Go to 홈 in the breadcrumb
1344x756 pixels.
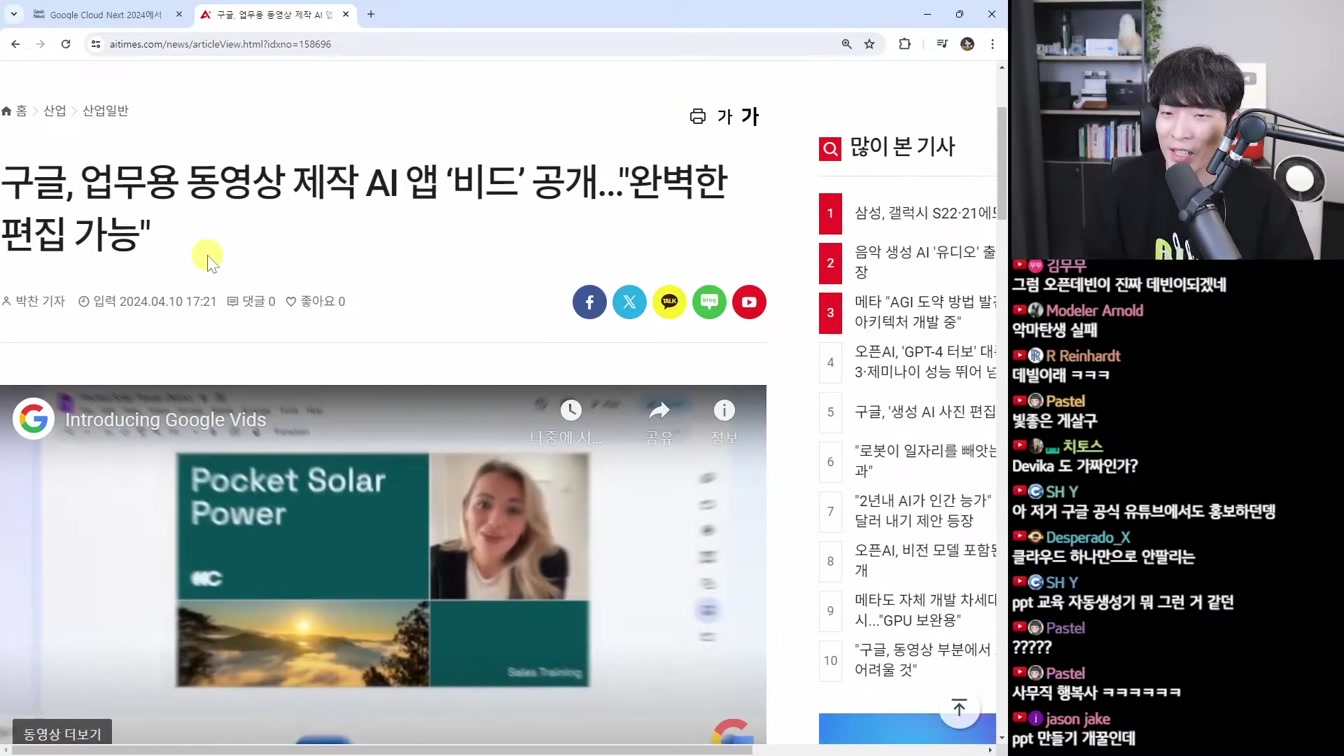(14, 111)
